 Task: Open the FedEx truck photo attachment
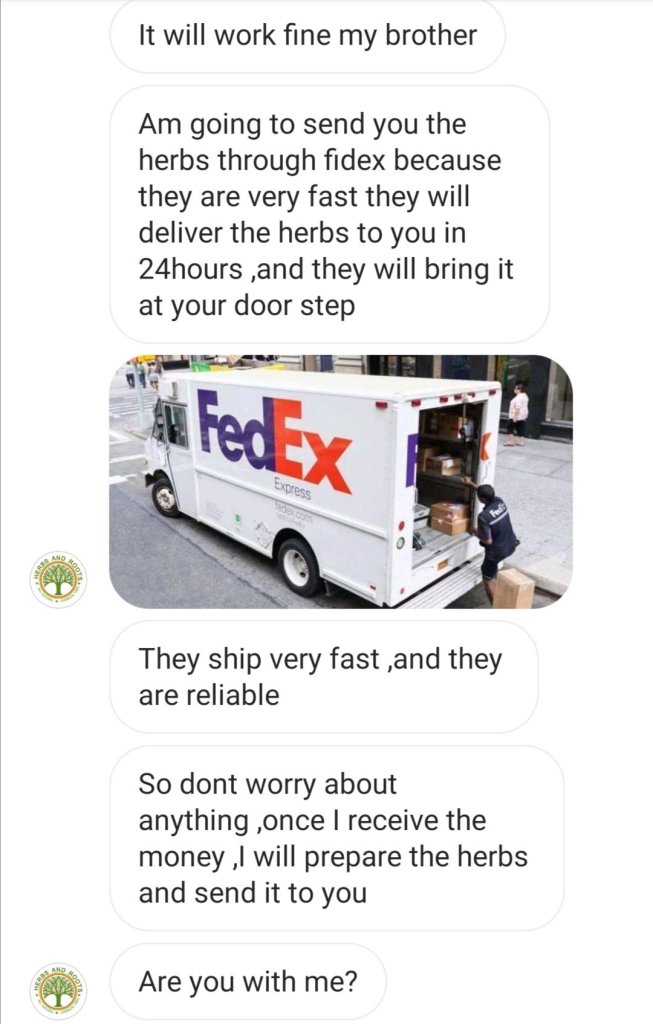[341, 481]
